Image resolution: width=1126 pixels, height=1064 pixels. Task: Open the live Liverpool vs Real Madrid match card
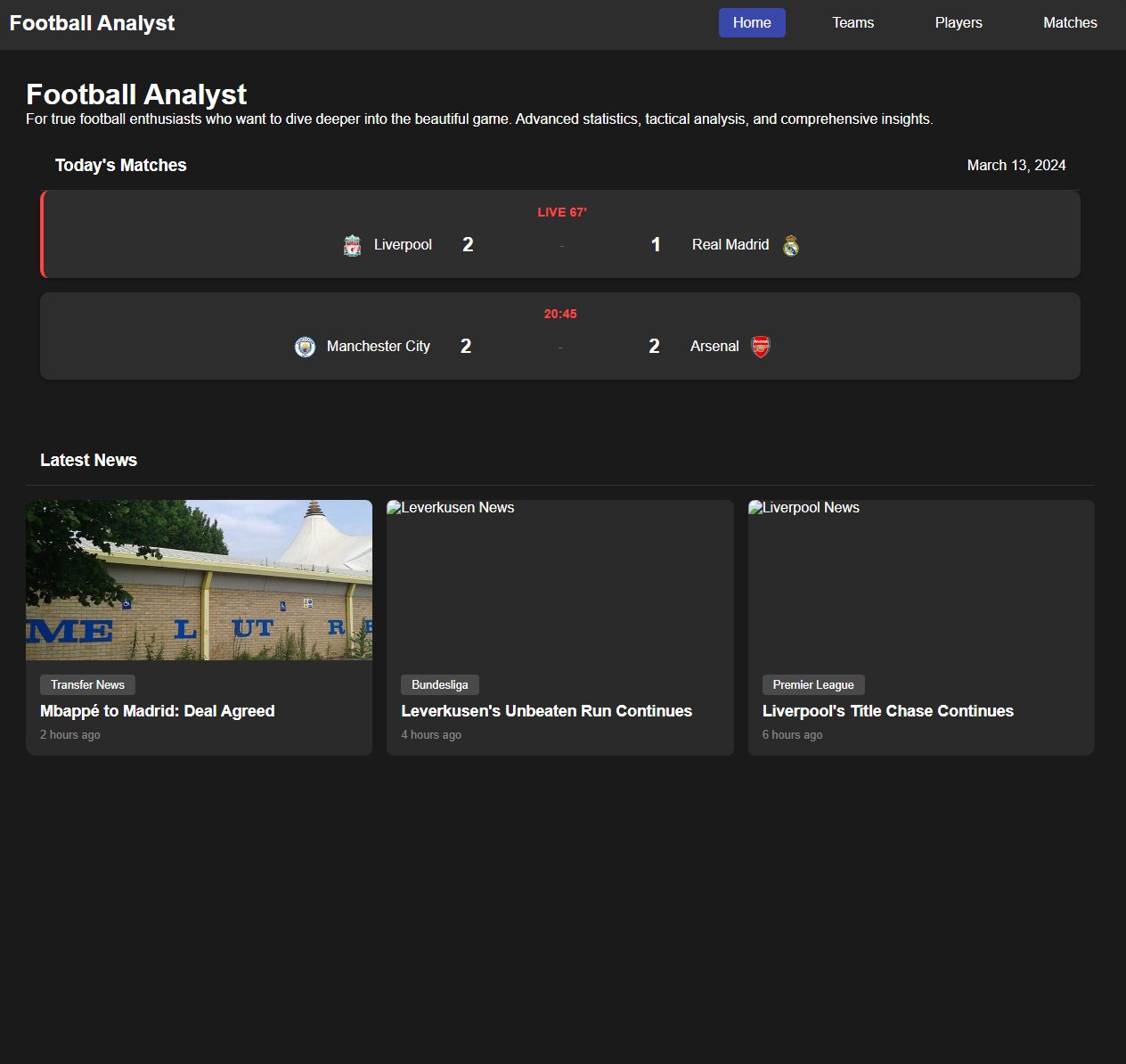[561, 233]
